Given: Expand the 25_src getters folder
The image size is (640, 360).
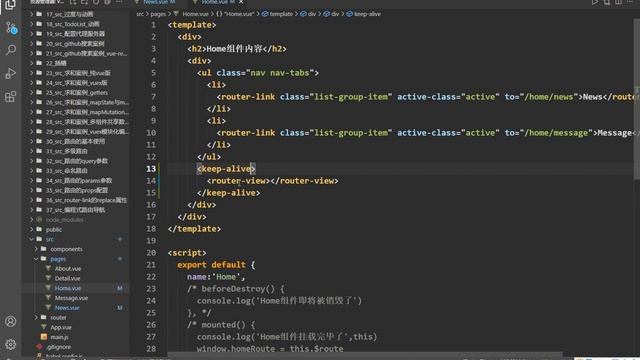Looking at the screenshot, I should point(31,93).
